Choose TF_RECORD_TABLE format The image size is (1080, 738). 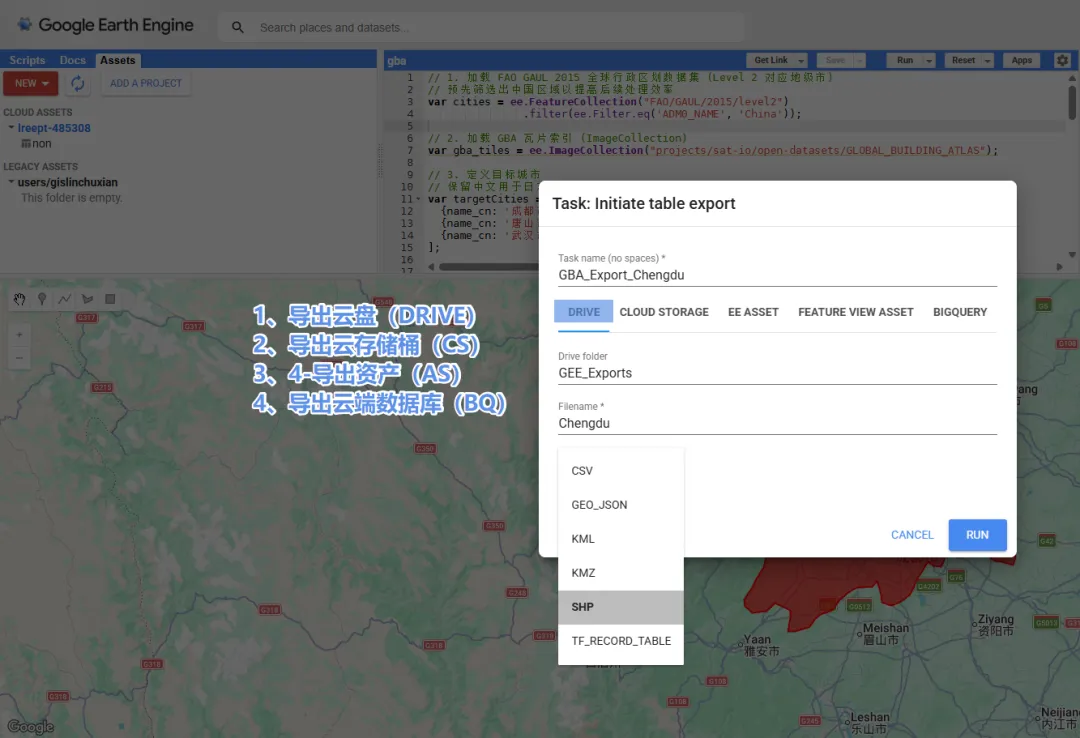pos(621,641)
